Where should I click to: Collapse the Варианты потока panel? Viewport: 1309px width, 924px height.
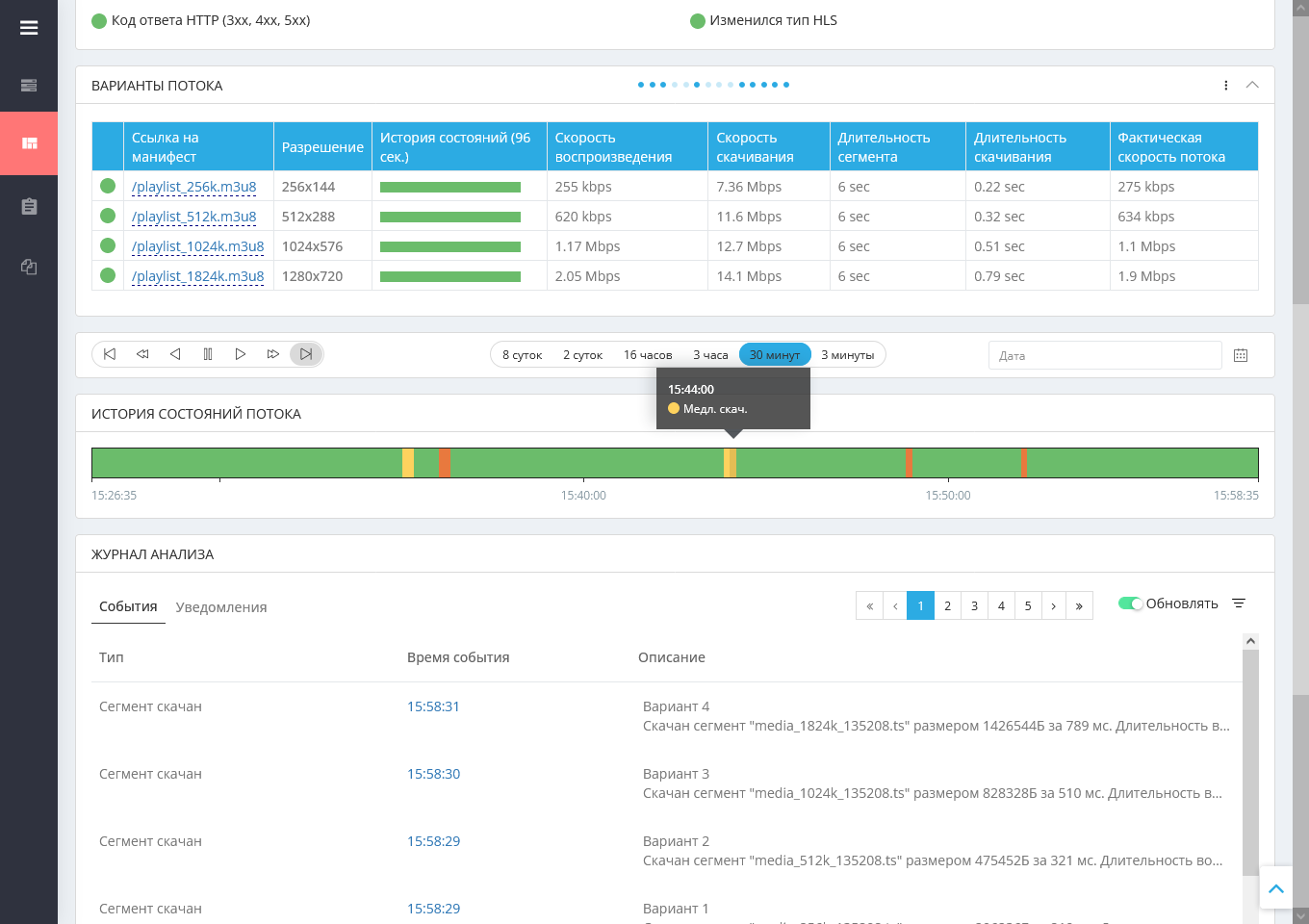1252,86
